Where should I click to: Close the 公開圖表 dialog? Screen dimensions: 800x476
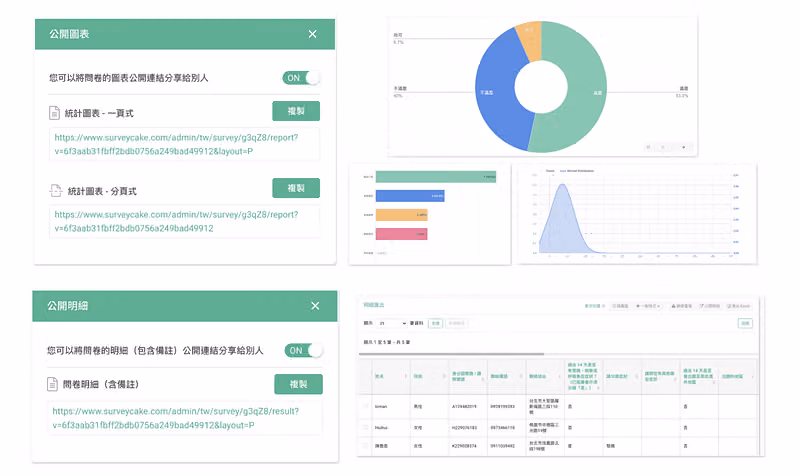(312, 34)
